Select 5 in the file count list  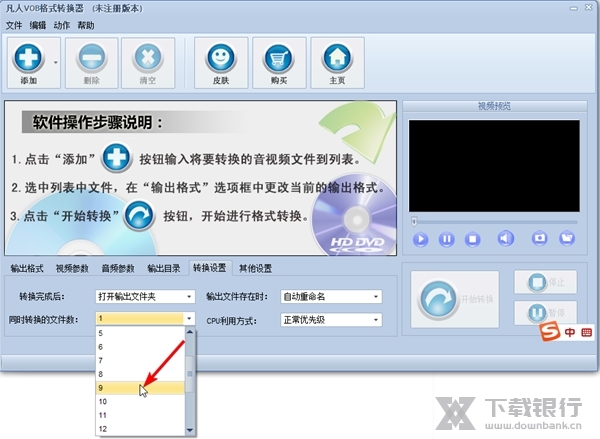[140, 333]
